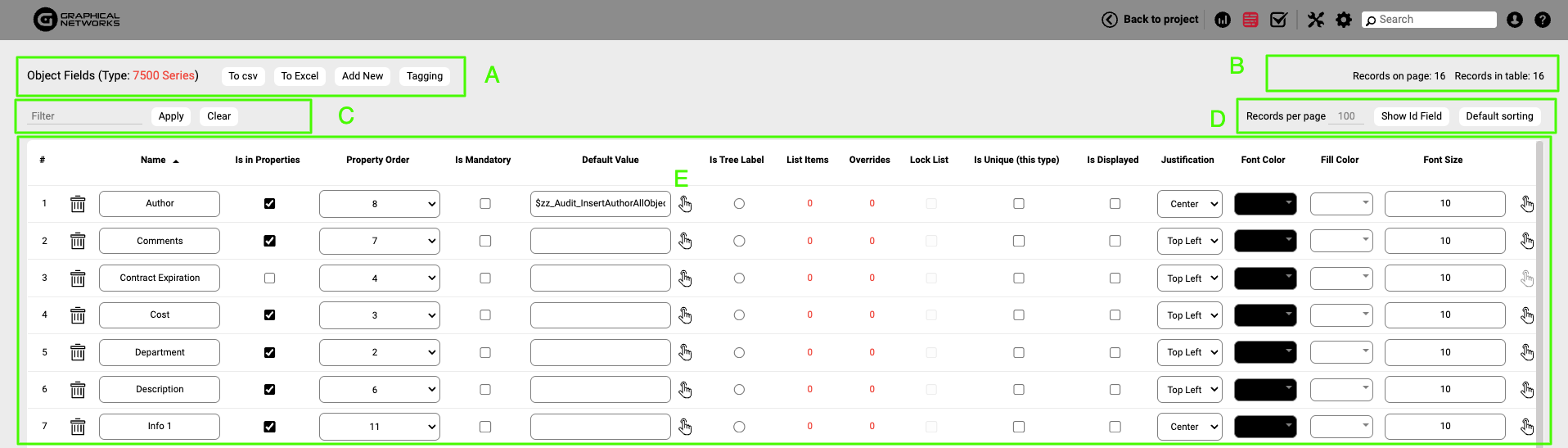Viewport: 1568px width, 448px height.
Task: Open the red table view icon
Action: [x=1250, y=20]
